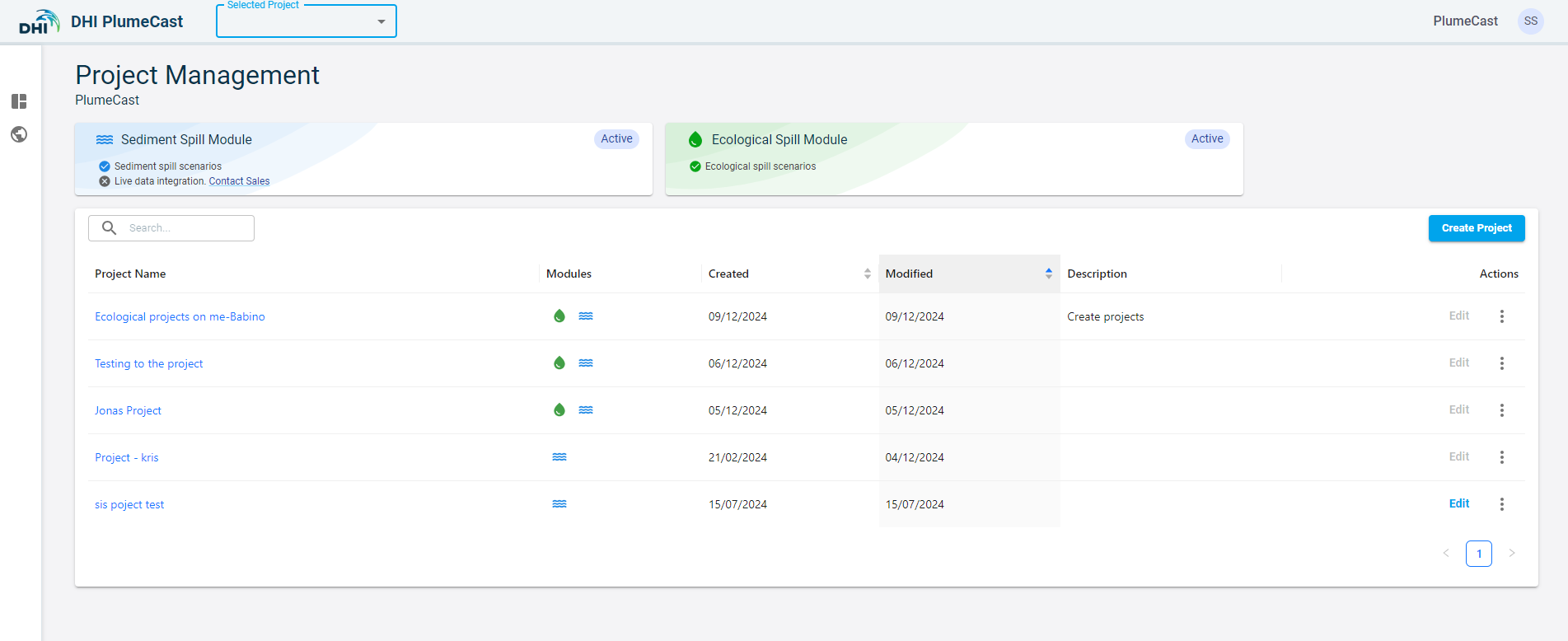1568x641 pixels.
Task: Open the globe map icon in sidebar
Action: [x=19, y=134]
